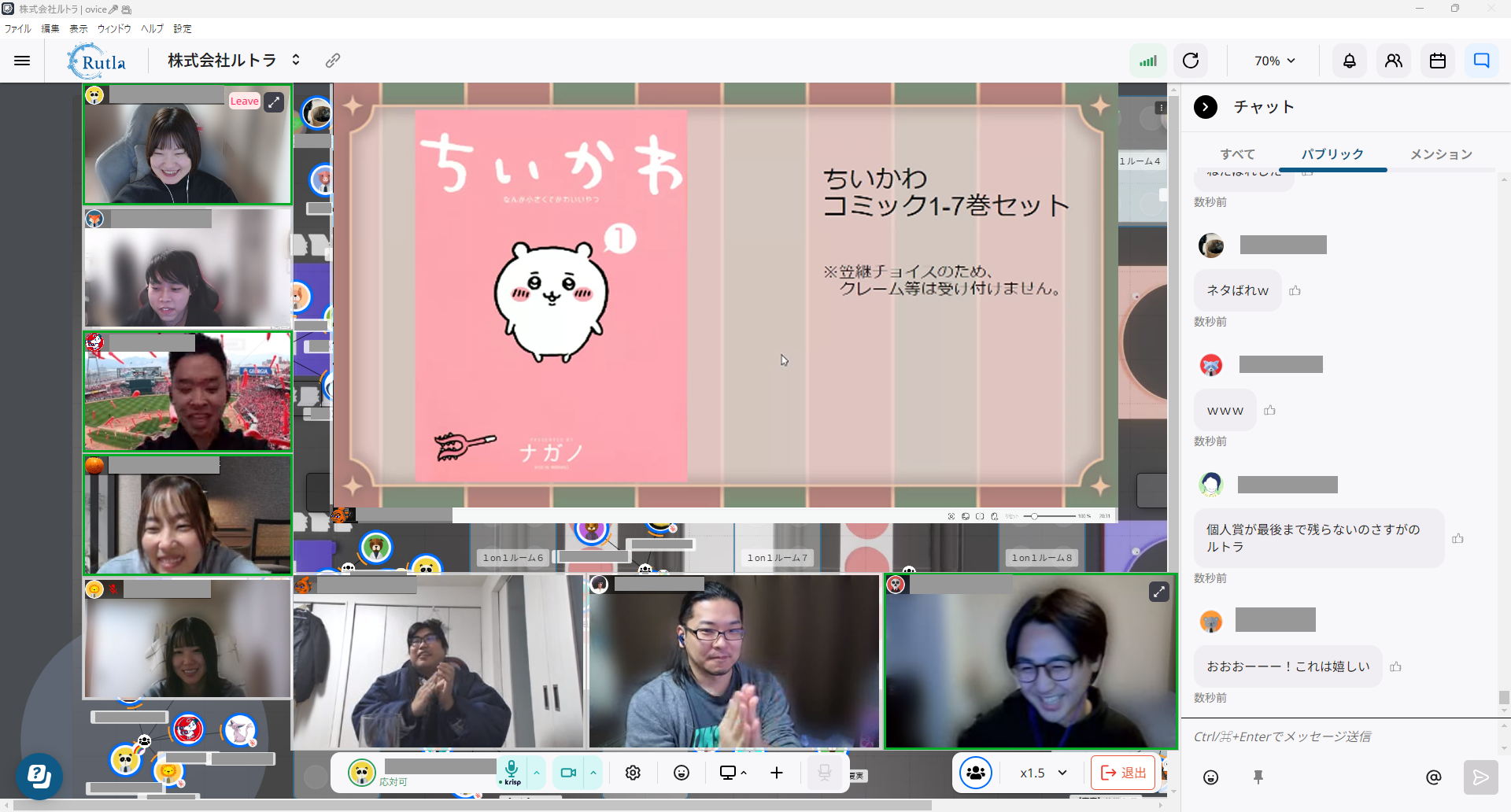Open the notifications bell
The height and width of the screenshot is (812, 1511).
click(1349, 61)
